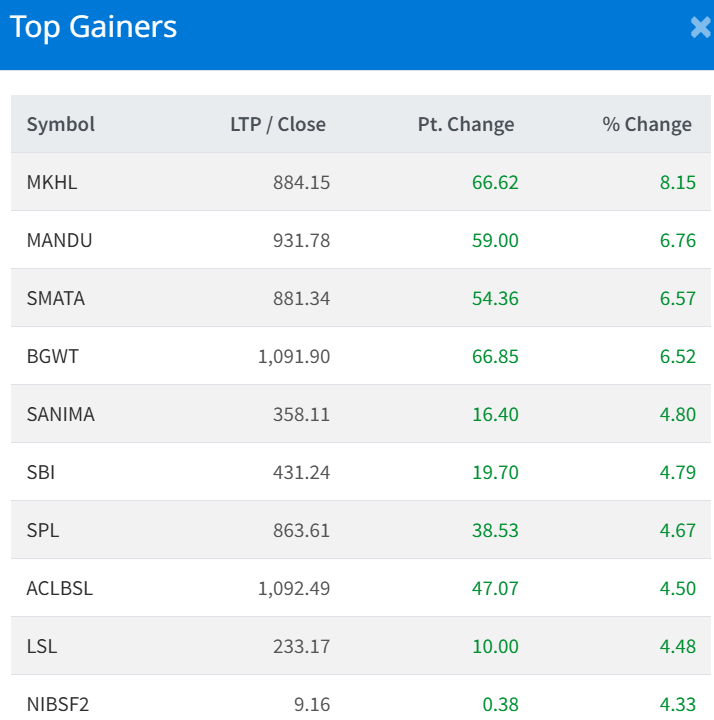Open the MKHL stock symbol
Image resolution: width=714 pixels, height=720 pixels.
(52, 183)
